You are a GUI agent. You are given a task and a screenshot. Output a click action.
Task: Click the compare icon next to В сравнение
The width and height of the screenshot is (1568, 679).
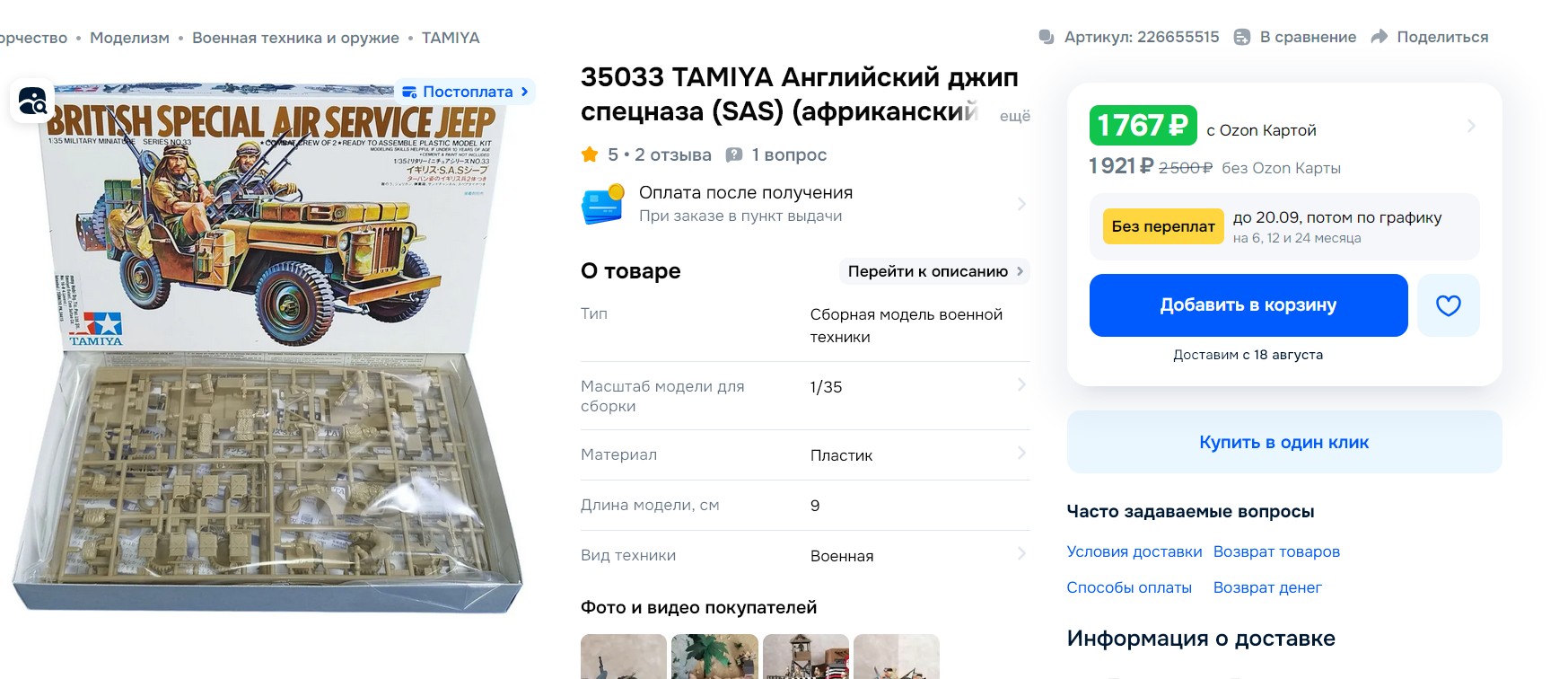[1242, 37]
